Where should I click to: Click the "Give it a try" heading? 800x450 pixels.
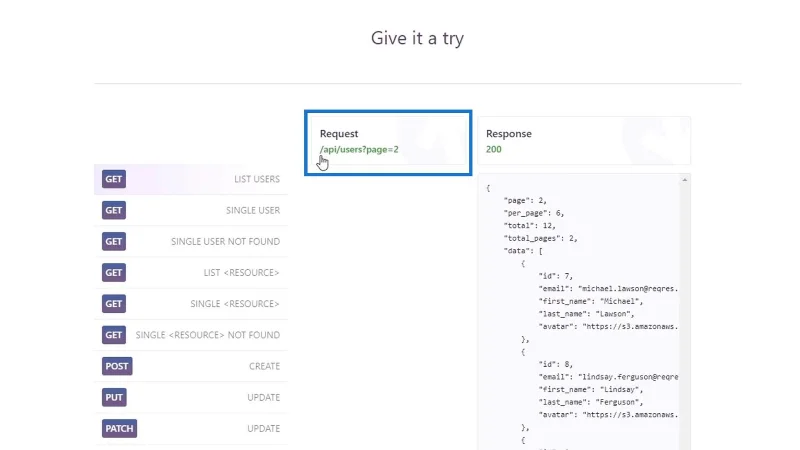point(417,38)
